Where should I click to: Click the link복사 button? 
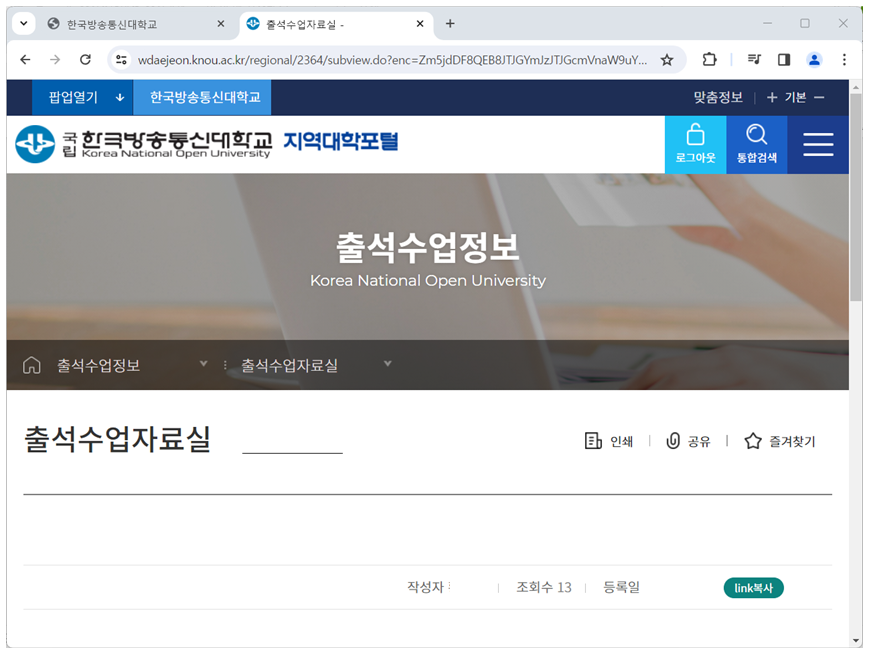753,588
